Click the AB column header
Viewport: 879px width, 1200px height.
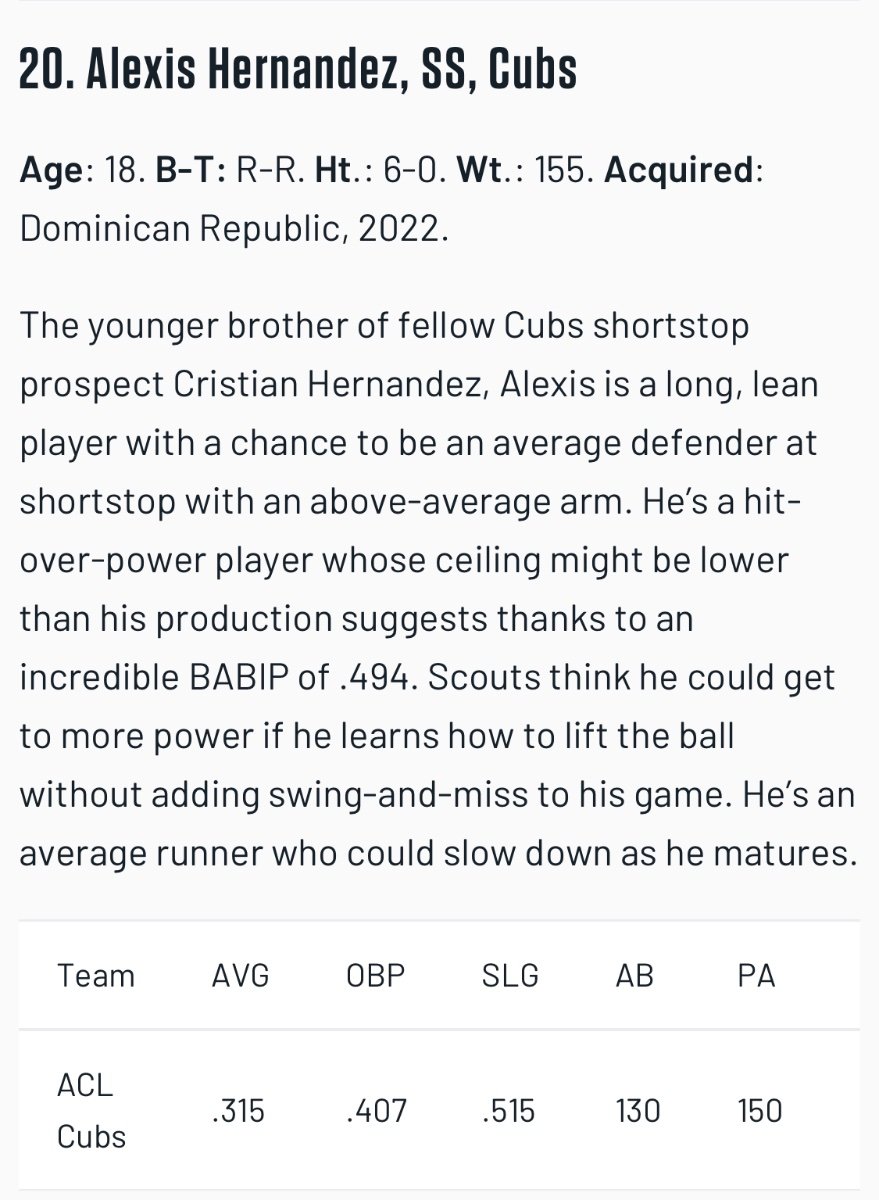click(636, 975)
